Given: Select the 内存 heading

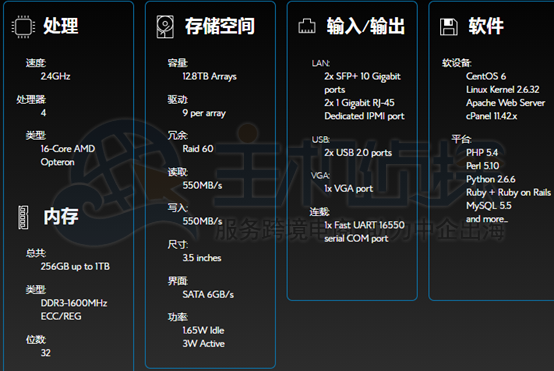Looking at the screenshot, I should (61, 216).
